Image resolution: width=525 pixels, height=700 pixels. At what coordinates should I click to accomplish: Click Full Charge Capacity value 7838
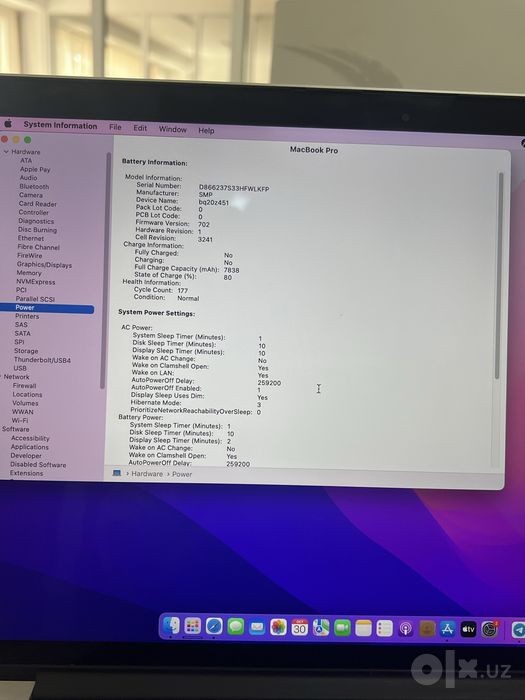tap(231, 270)
